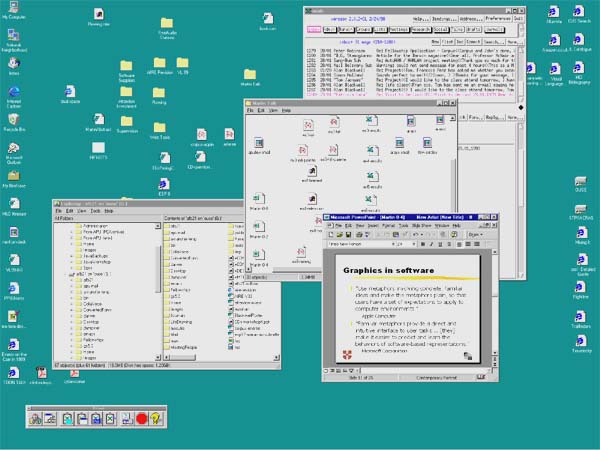Click the yellow lightbulb icon in floating toolbar
600x450 pixels.
coord(157,420)
